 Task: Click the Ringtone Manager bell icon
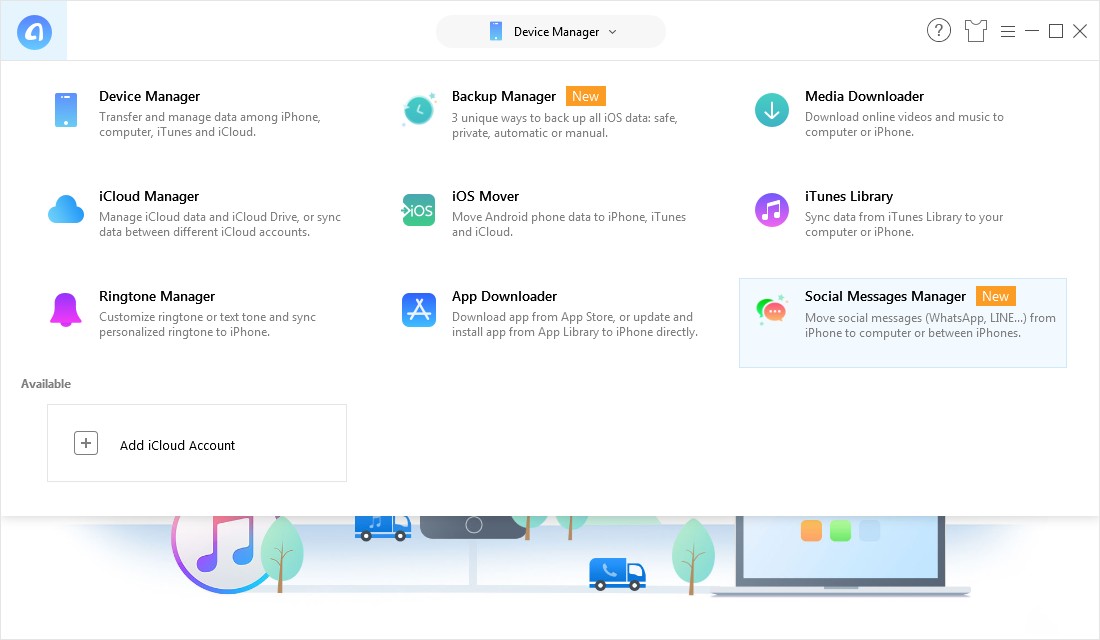click(66, 310)
